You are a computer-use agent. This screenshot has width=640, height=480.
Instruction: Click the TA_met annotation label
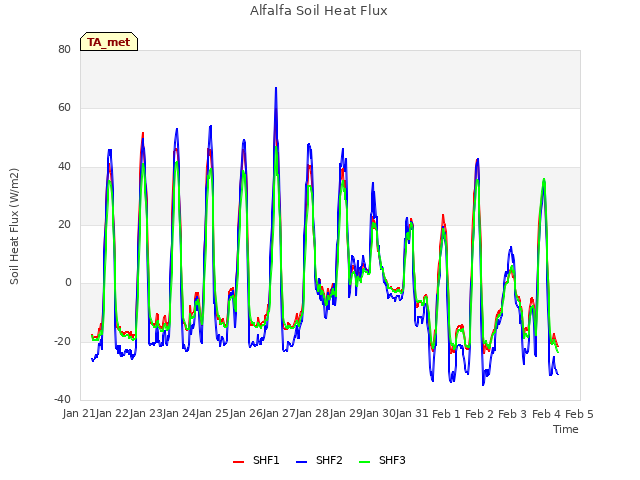pyautogui.click(x=109, y=42)
